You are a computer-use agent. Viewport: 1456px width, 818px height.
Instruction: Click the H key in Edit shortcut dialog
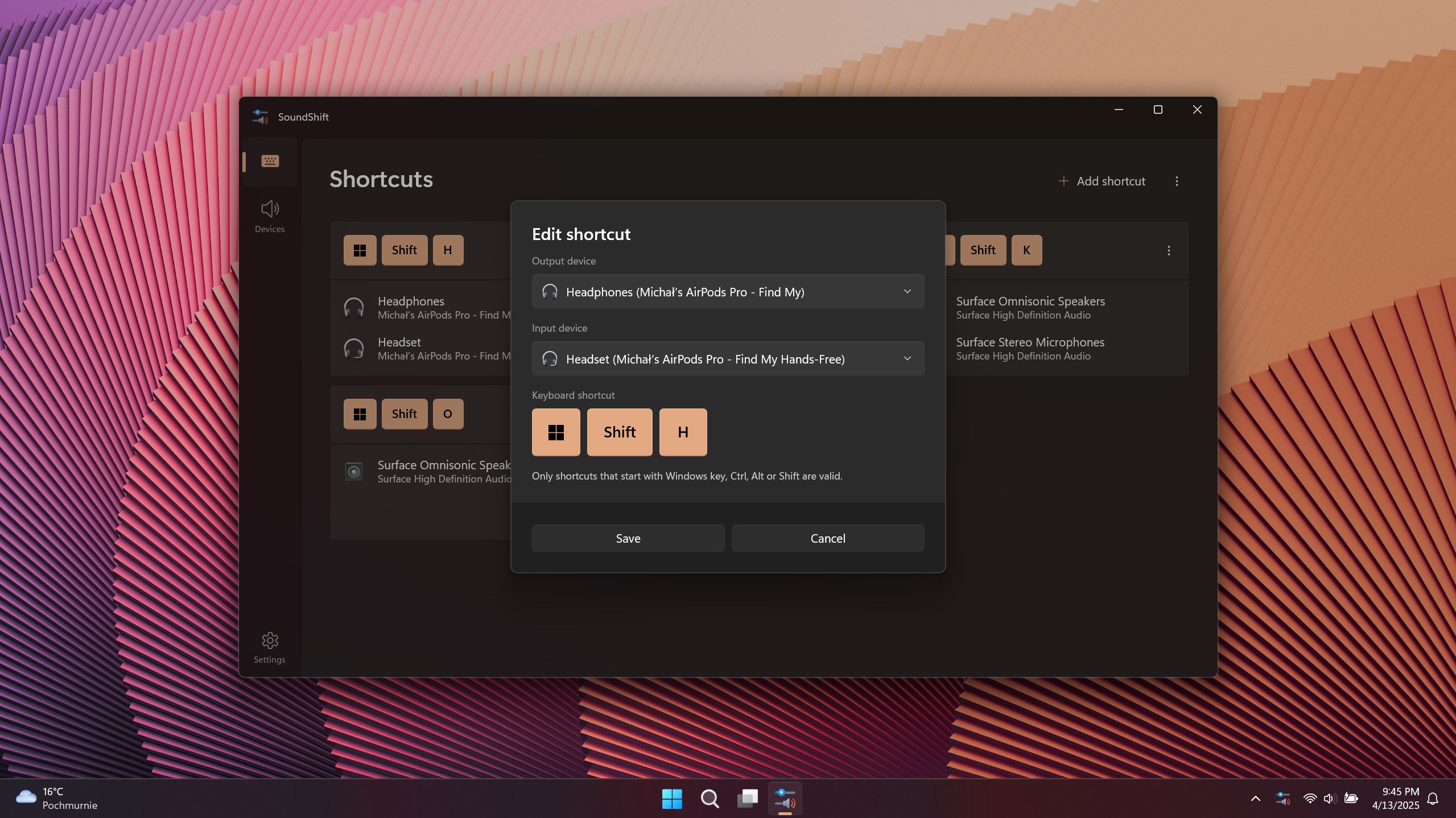tap(683, 432)
